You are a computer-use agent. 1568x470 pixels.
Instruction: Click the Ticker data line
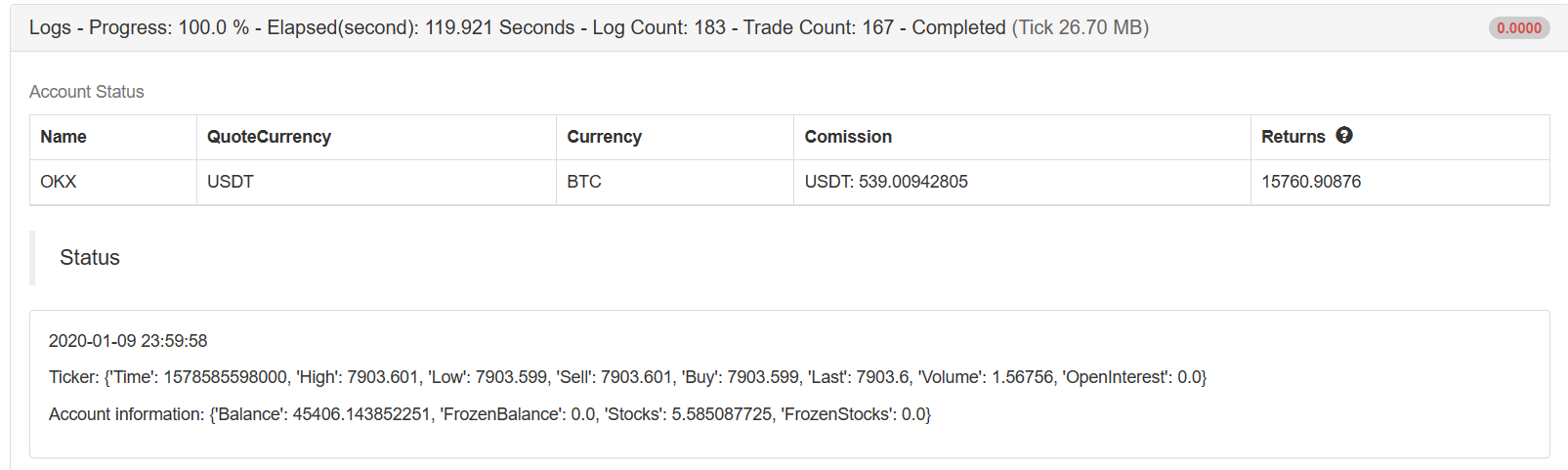[x=627, y=377]
